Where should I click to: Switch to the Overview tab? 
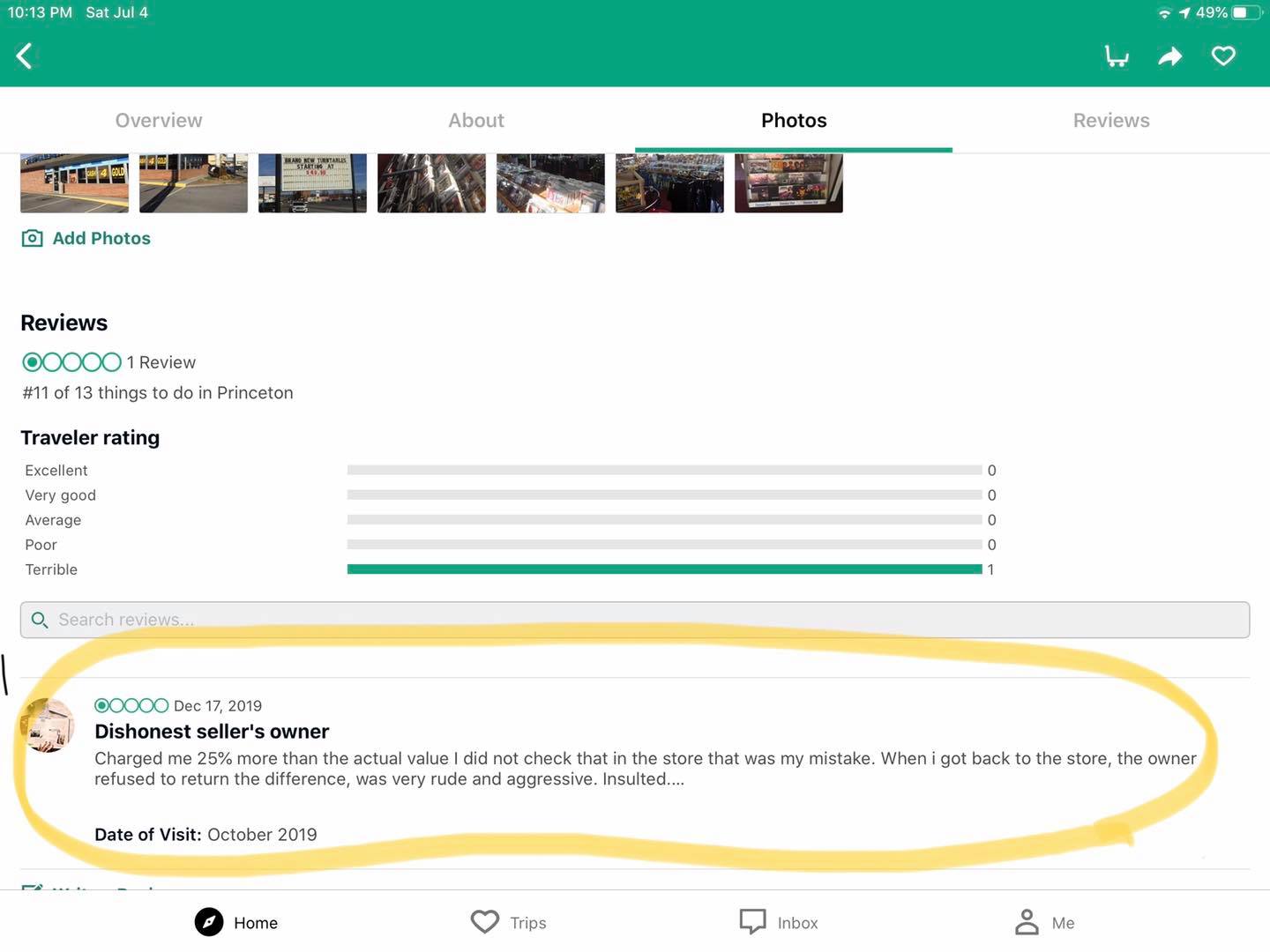click(x=159, y=120)
